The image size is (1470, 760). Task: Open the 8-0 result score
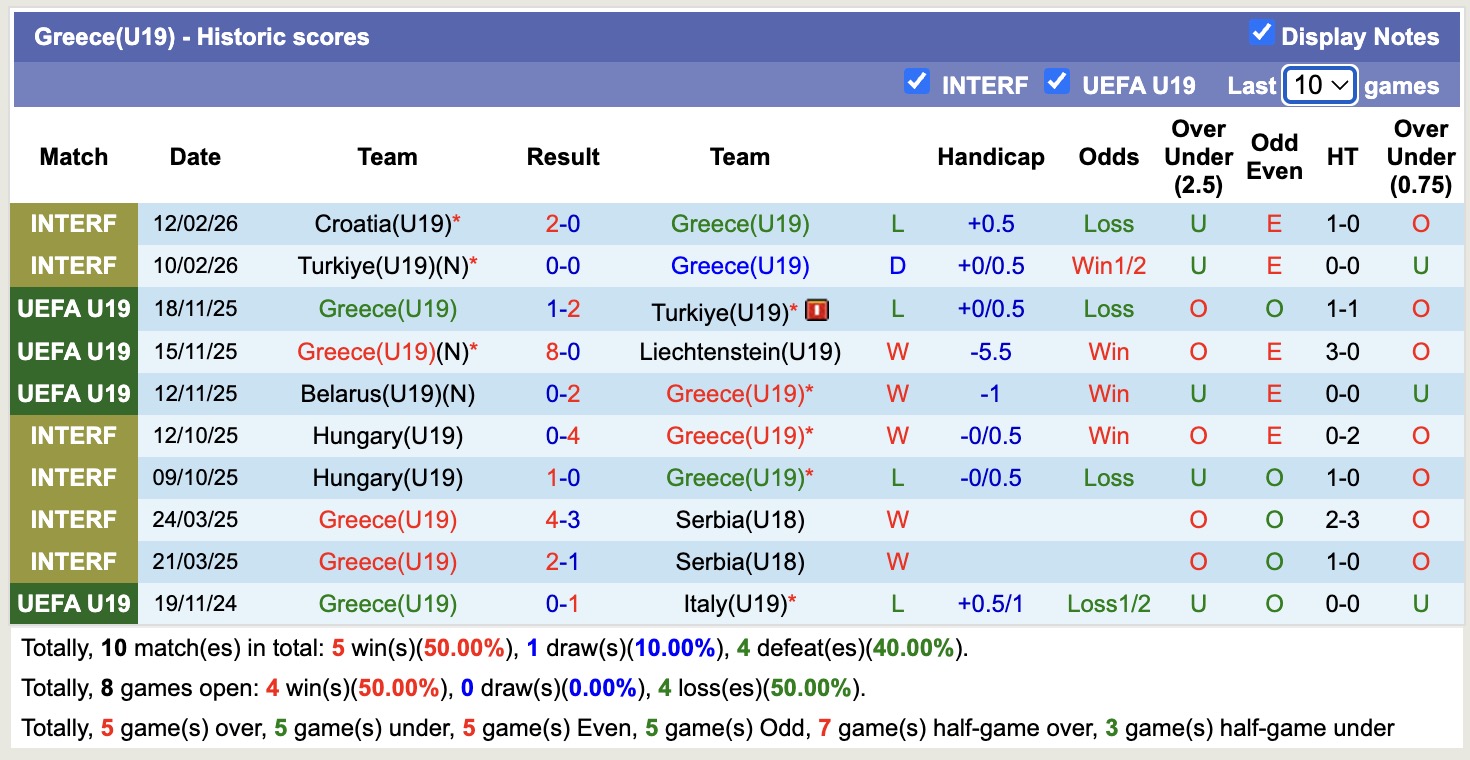pos(563,352)
